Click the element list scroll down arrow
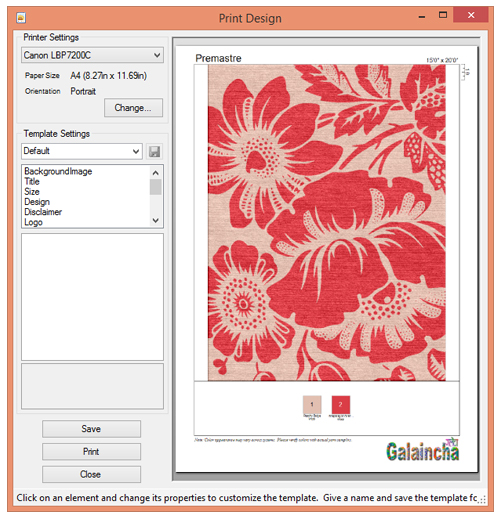 click(156, 220)
